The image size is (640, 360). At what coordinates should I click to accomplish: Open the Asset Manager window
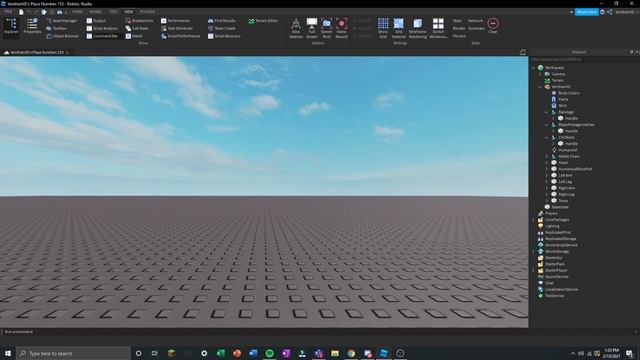tap(62, 20)
